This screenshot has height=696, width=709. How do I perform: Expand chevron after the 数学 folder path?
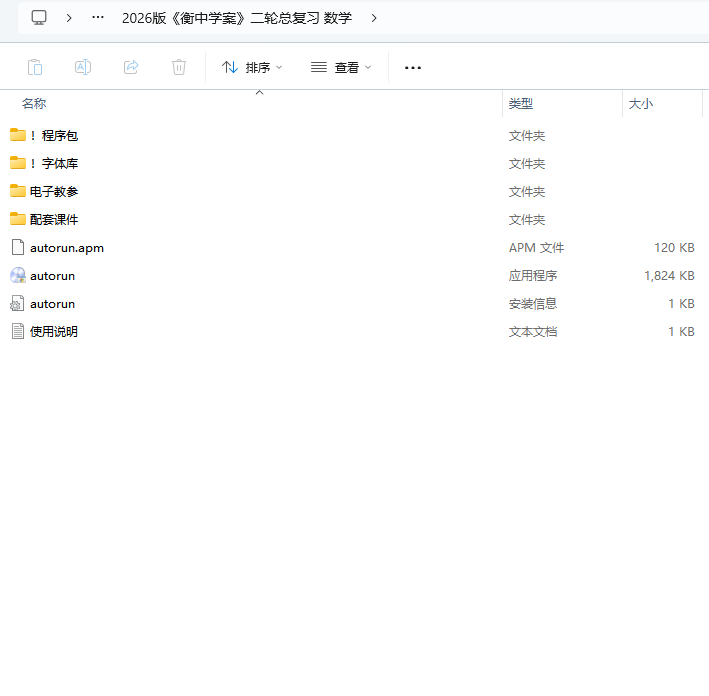(374, 17)
